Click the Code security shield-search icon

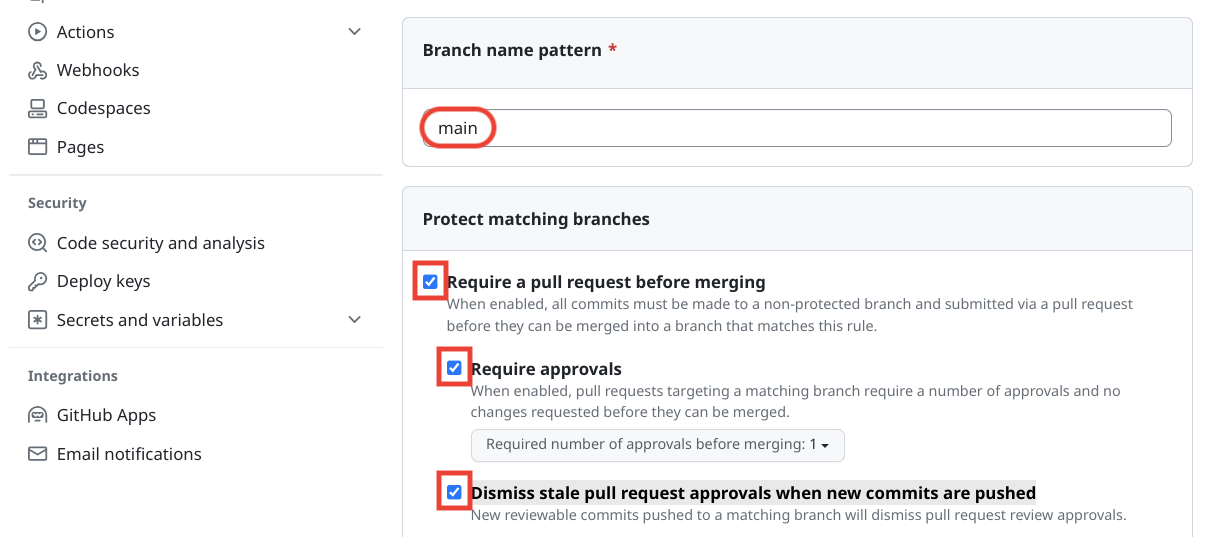38,243
